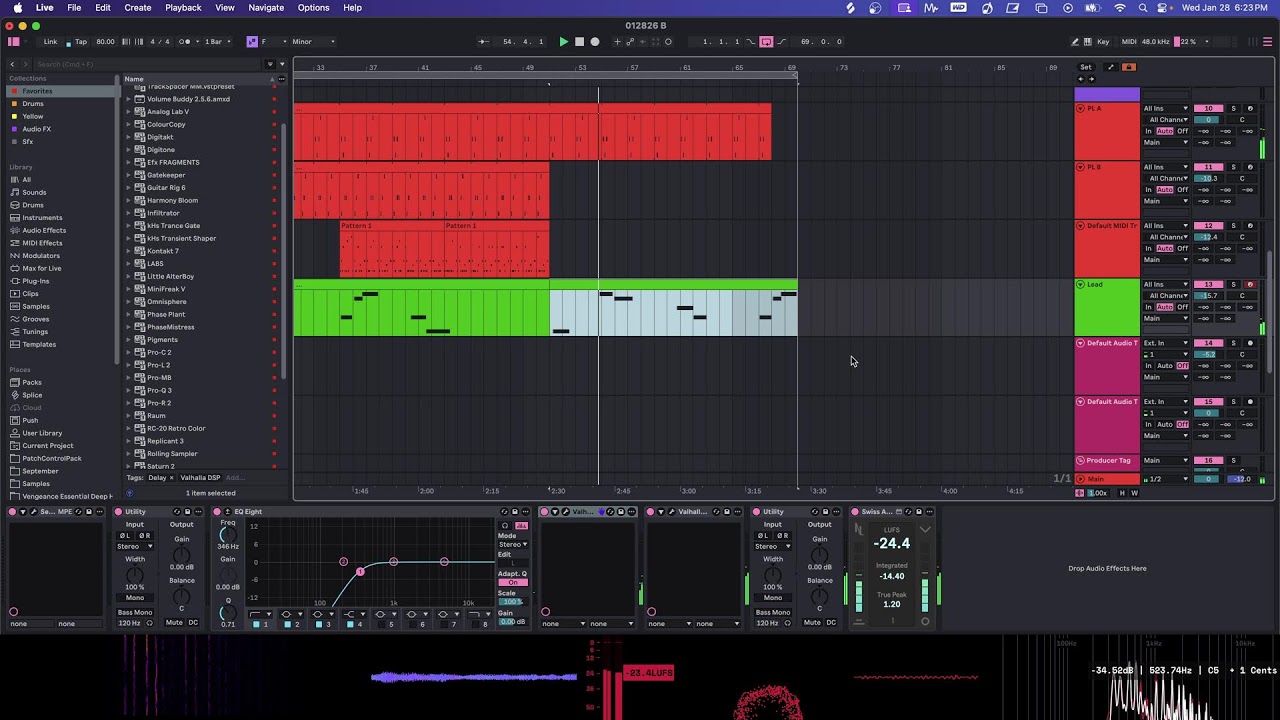This screenshot has width=1280, height=720.
Task: Disarm the Lead track record button
Action: click(x=1250, y=284)
